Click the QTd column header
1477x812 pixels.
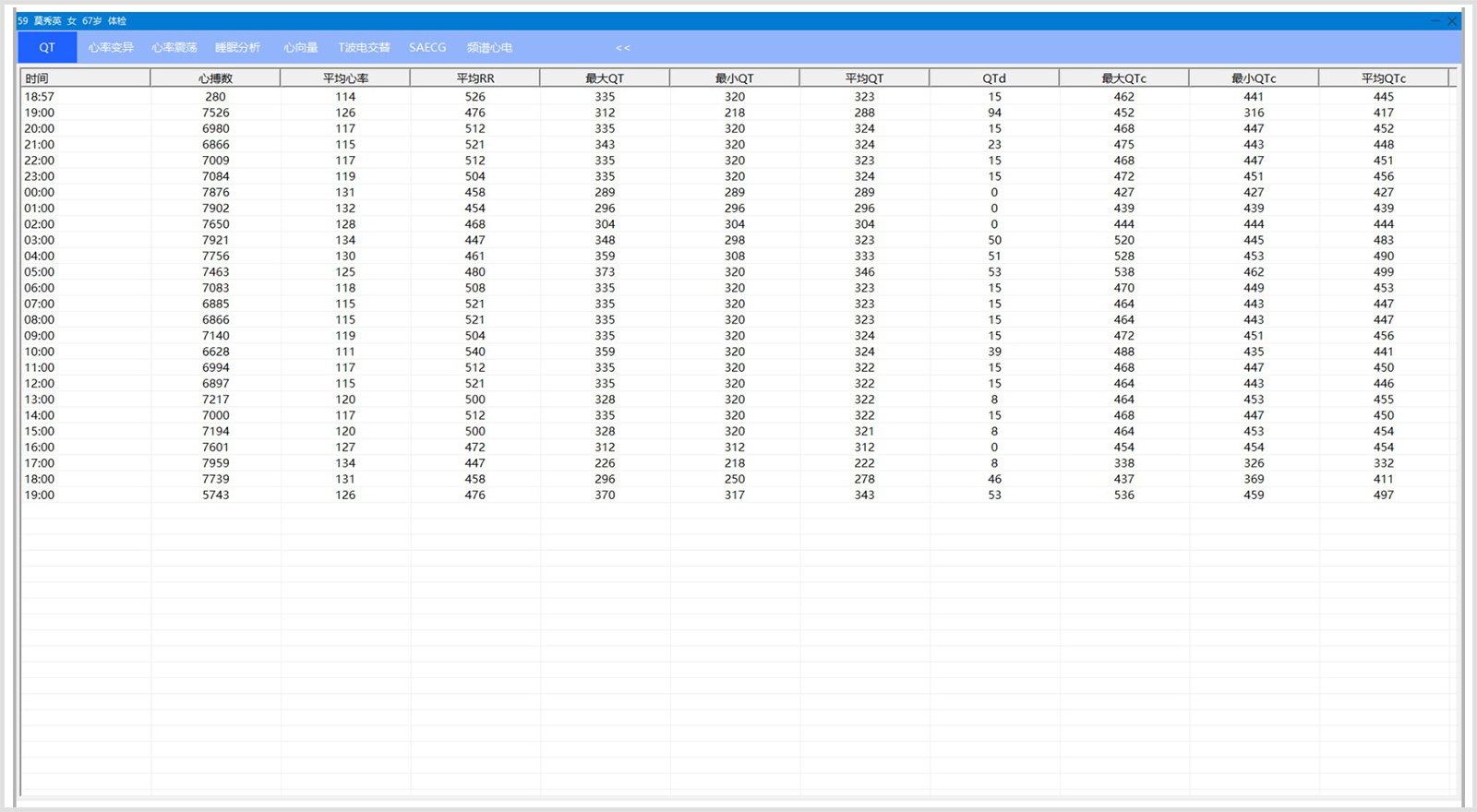tap(994, 78)
